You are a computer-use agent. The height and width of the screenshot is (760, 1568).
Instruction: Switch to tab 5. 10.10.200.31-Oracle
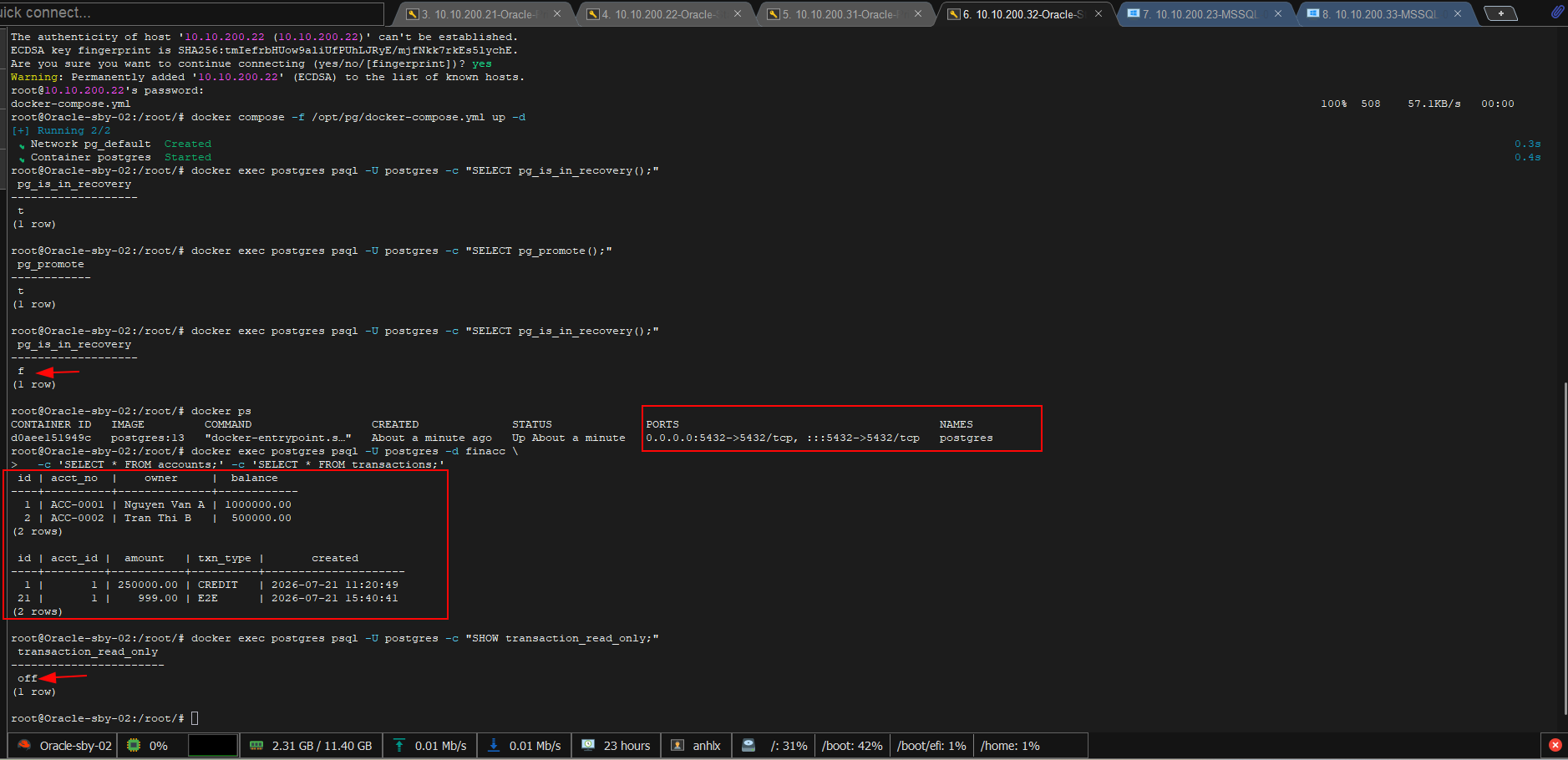pos(845,14)
